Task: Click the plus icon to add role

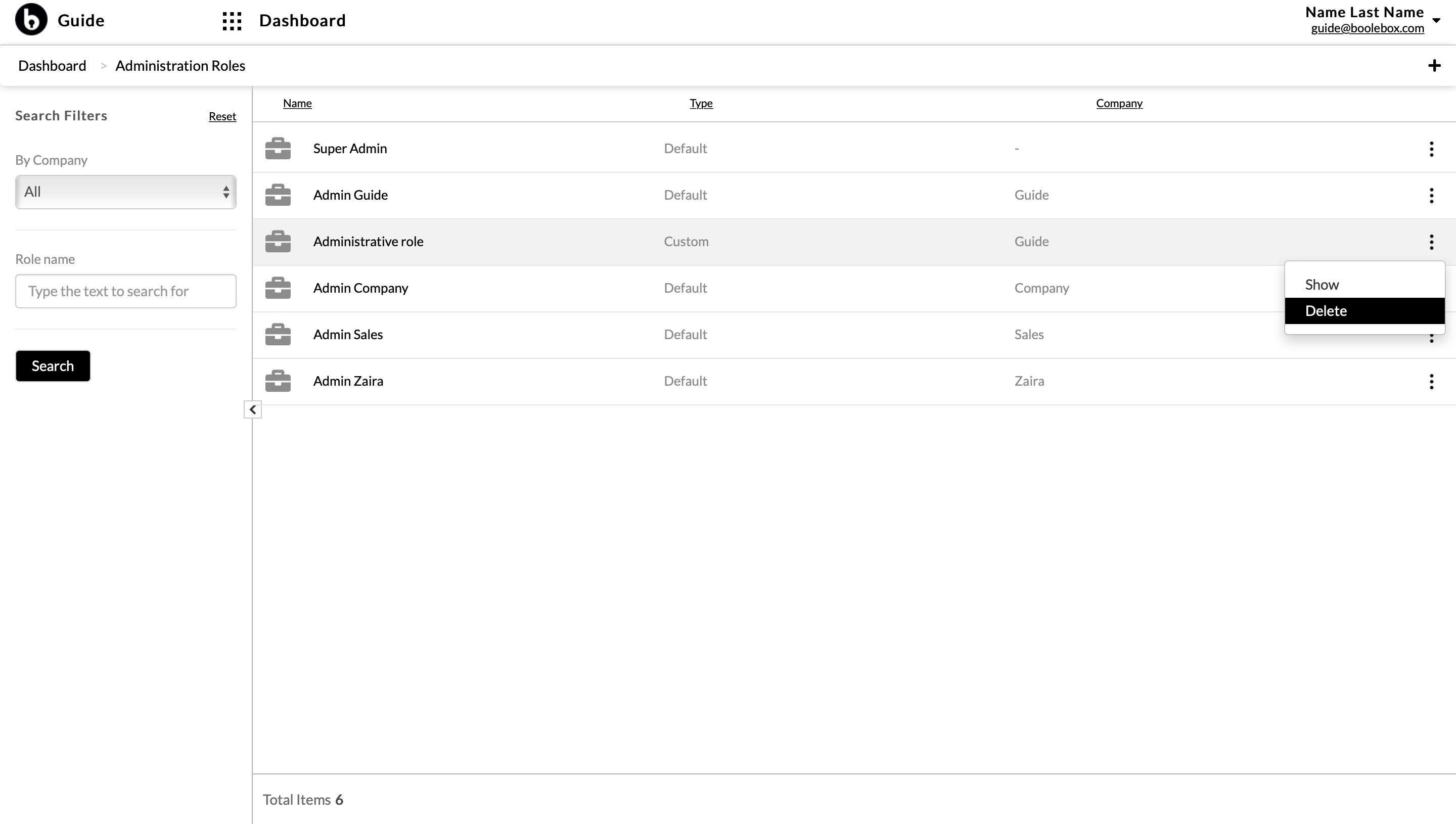Action: click(1434, 66)
